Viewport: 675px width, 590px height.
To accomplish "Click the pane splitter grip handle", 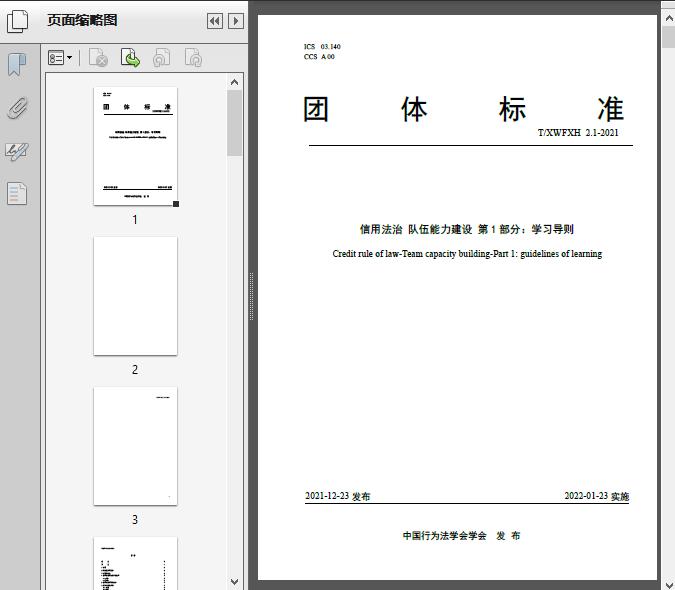I will (251, 296).
